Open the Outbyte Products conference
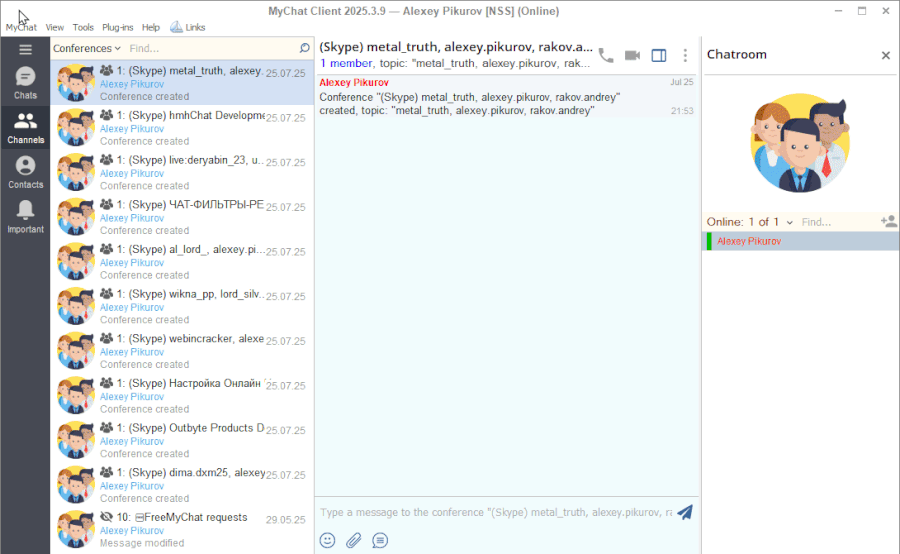 tap(182, 441)
